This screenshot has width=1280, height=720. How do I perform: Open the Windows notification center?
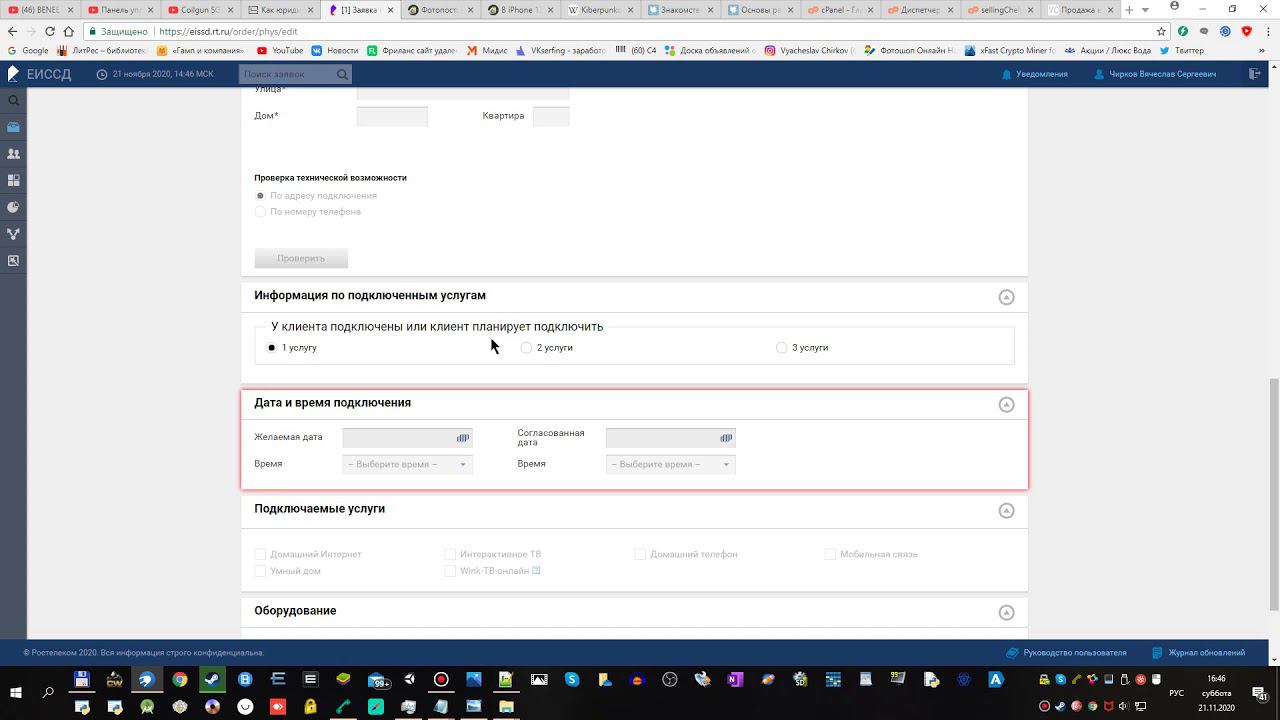click(1259, 693)
